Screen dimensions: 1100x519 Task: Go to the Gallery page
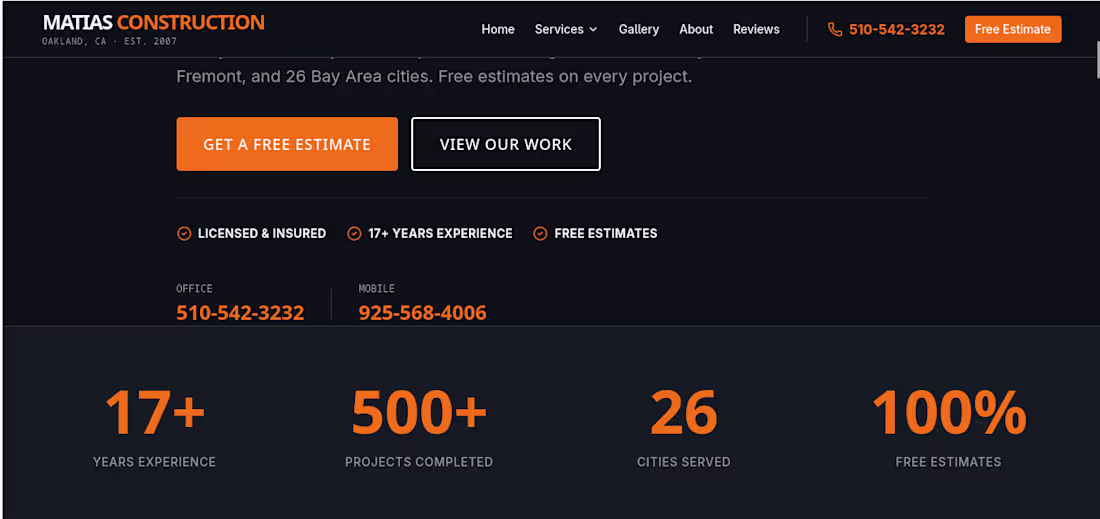[x=638, y=30]
